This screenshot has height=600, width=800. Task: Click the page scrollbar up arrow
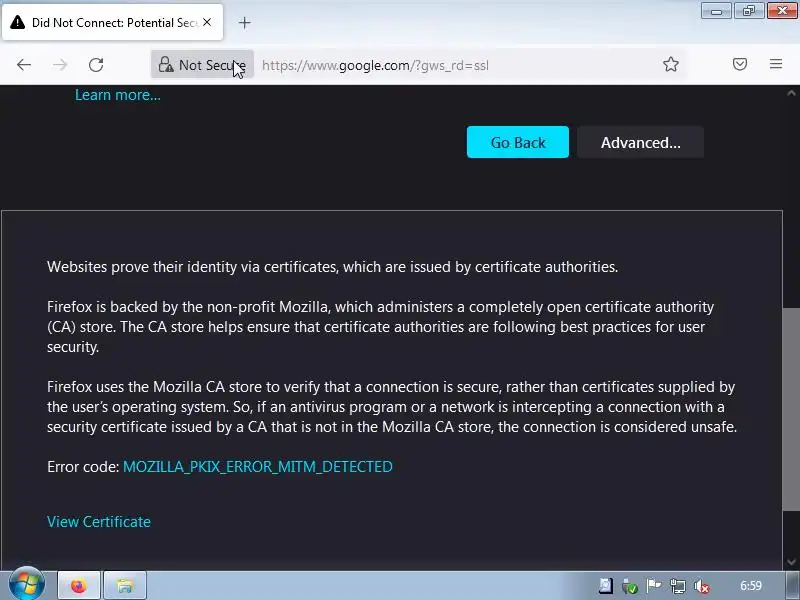pos(791,93)
